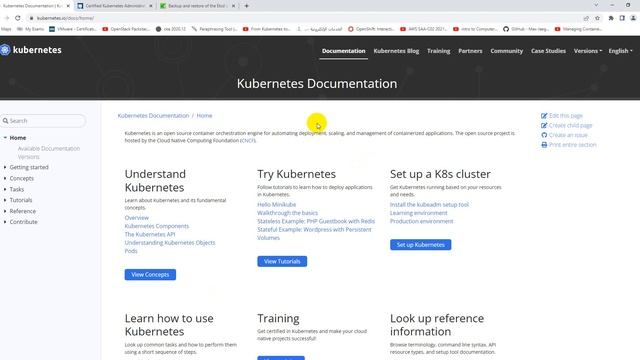Close the Backup and restore tab

tap(233, 6)
